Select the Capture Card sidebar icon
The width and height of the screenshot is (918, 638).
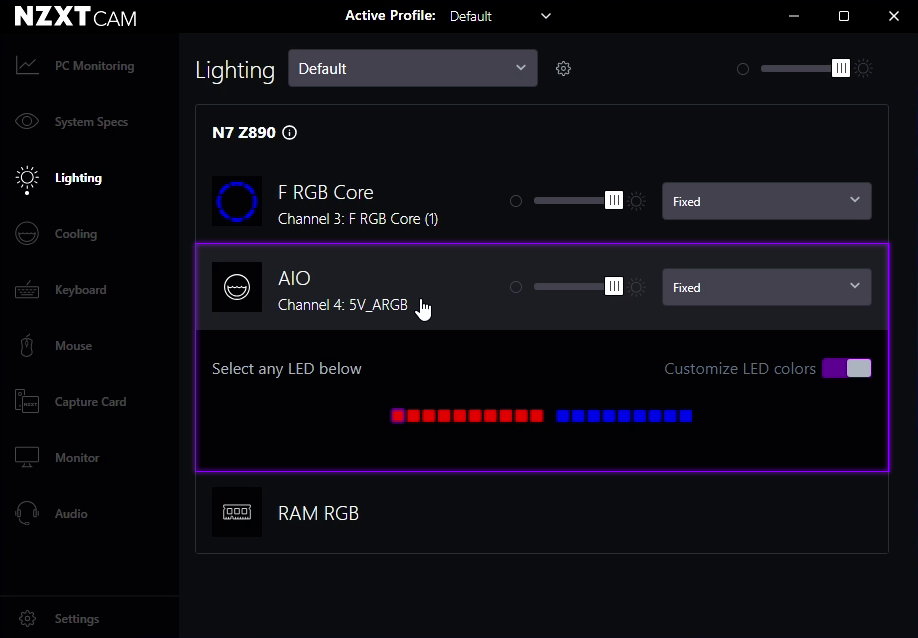click(26, 401)
